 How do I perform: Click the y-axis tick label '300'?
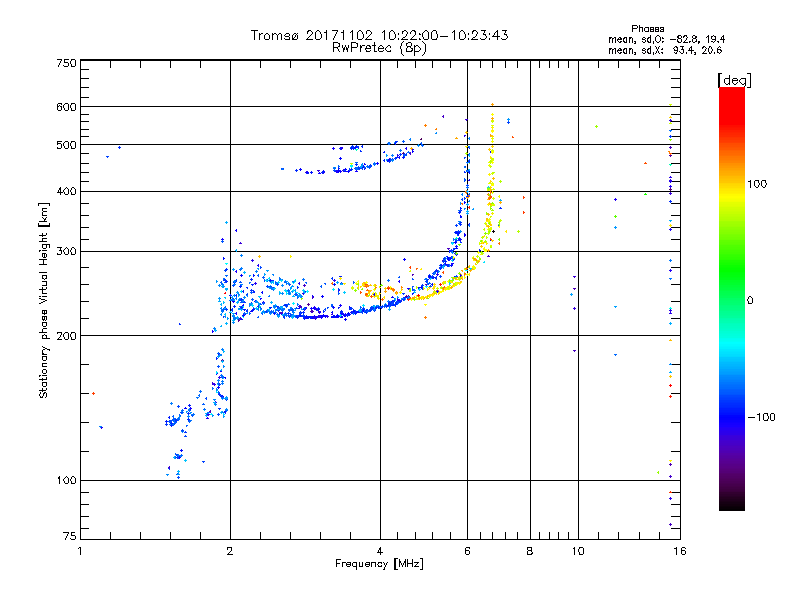[x=67, y=252]
